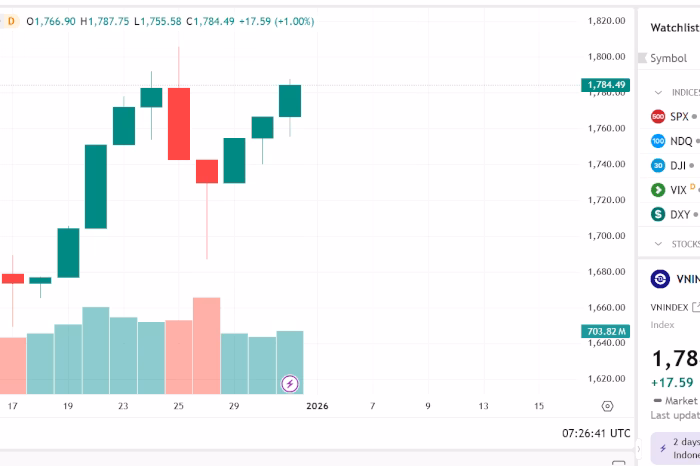Select the SPX index icon

pyautogui.click(x=658, y=116)
